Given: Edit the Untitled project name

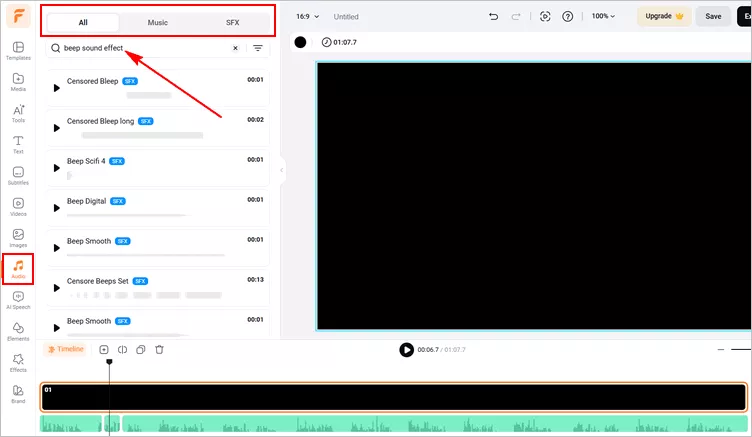Looking at the screenshot, I should (346, 17).
